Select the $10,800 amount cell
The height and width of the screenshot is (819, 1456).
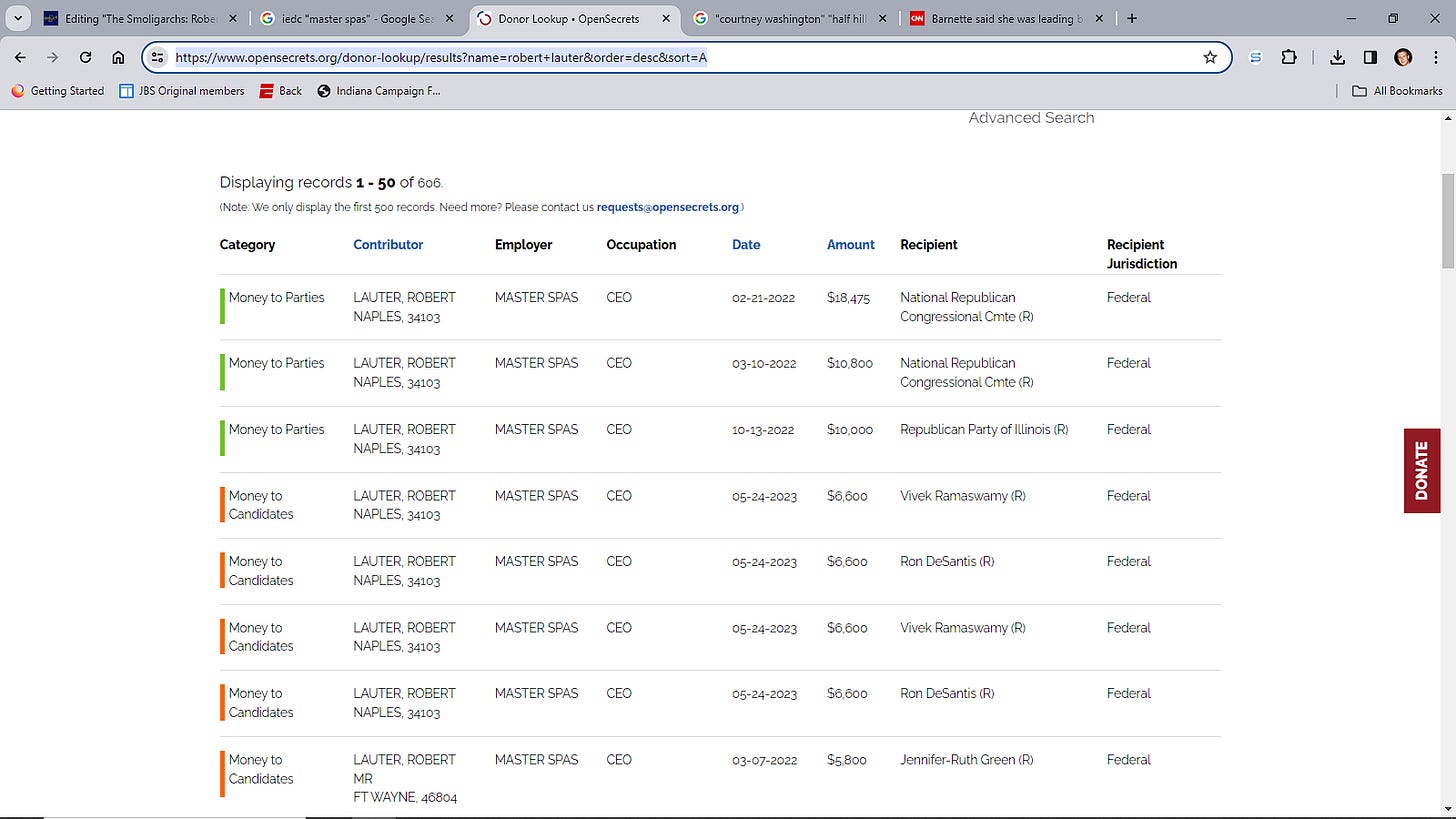tap(850, 363)
